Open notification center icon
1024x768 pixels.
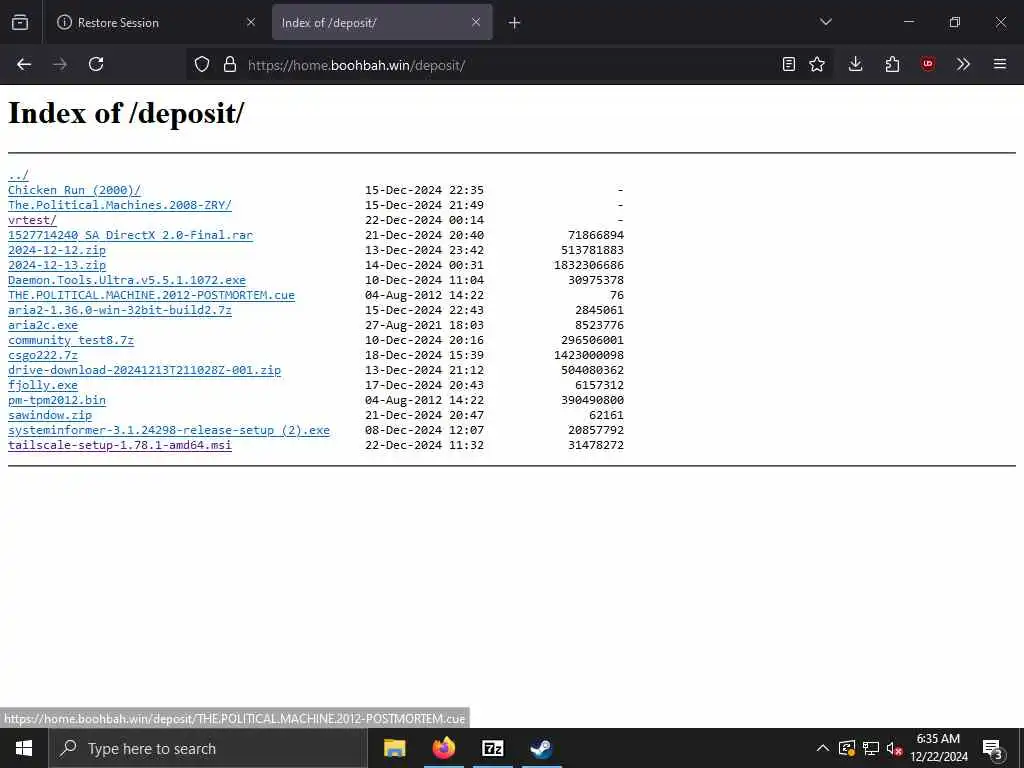point(993,749)
